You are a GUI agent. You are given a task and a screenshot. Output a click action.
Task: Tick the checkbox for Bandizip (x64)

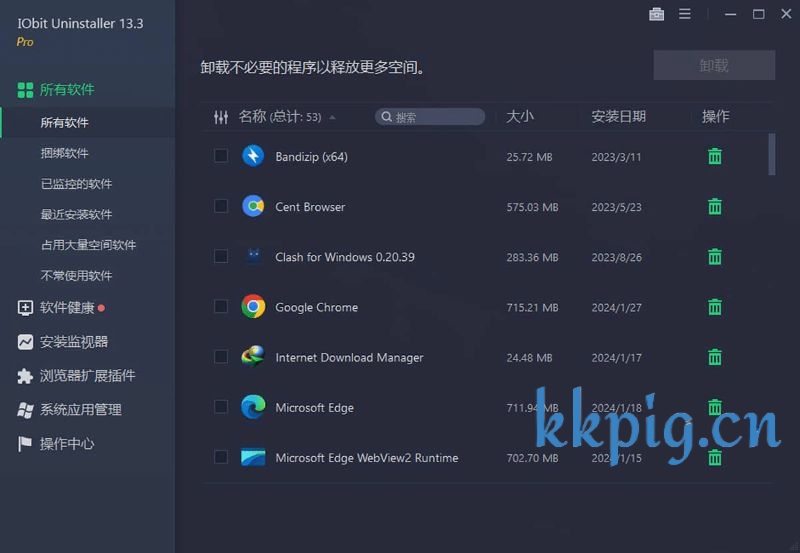pyautogui.click(x=221, y=156)
